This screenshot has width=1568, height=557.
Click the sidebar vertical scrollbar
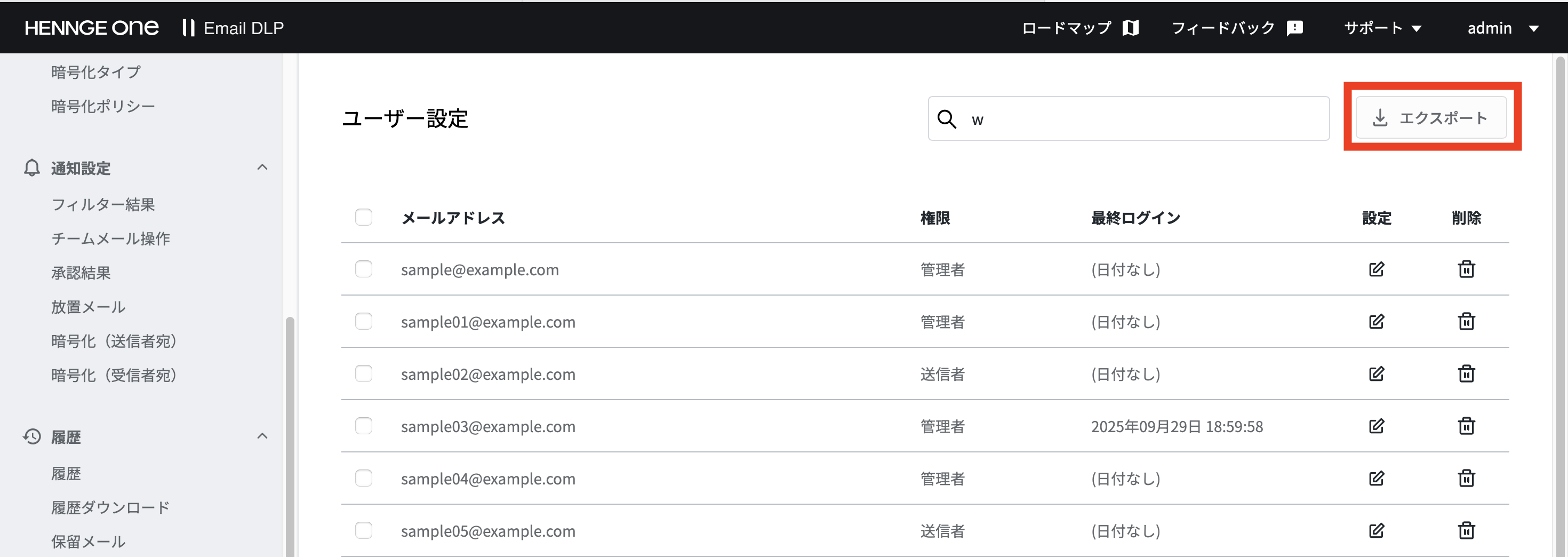(290, 435)
